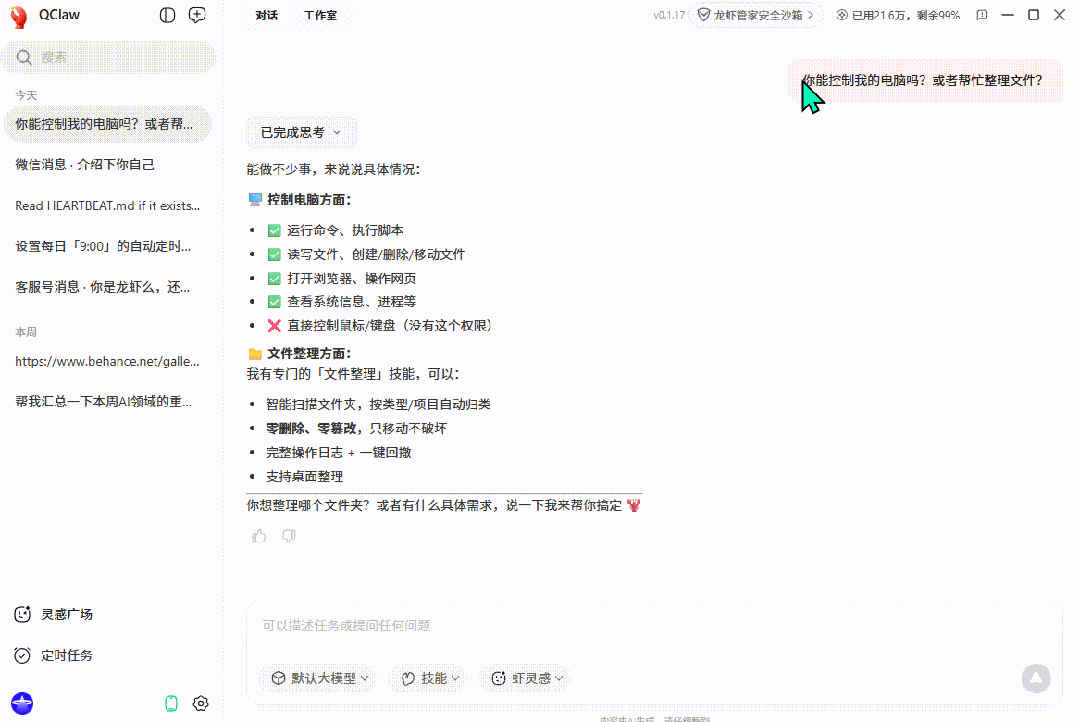Give a thumbs up to the reply
Viewport: 1079px width, 722px height.
coord(259,535)
